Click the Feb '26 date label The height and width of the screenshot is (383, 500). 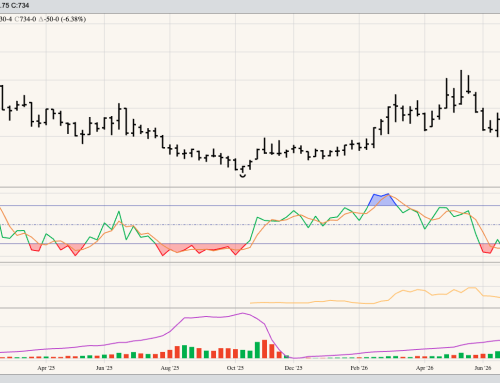tap(359, 368)
